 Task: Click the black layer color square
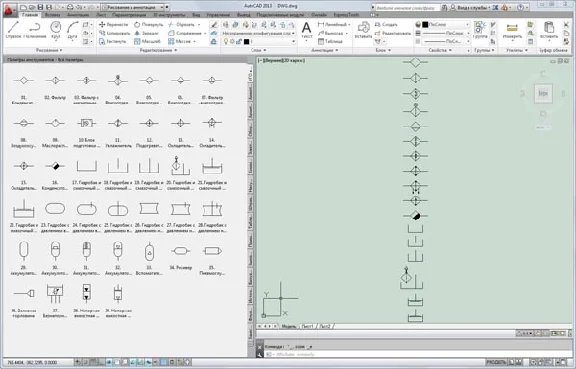[246, 42]
